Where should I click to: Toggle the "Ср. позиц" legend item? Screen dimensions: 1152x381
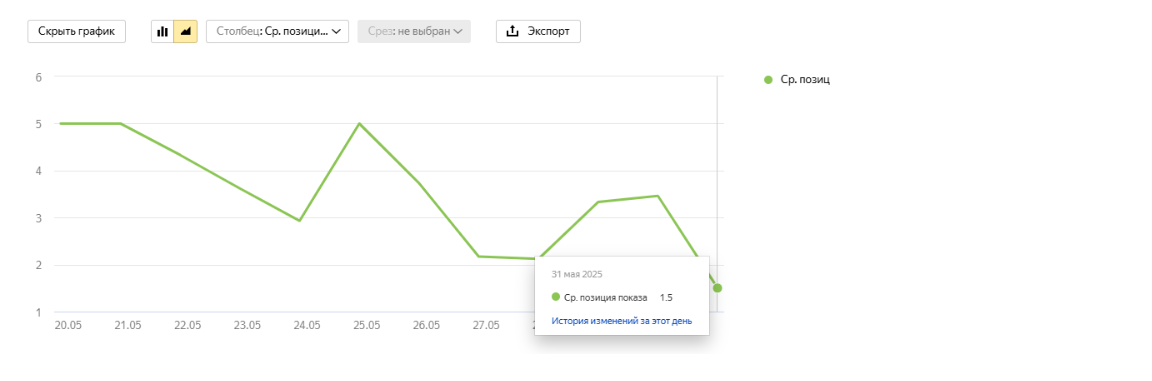pyautogui.click(x=797, y=79)
